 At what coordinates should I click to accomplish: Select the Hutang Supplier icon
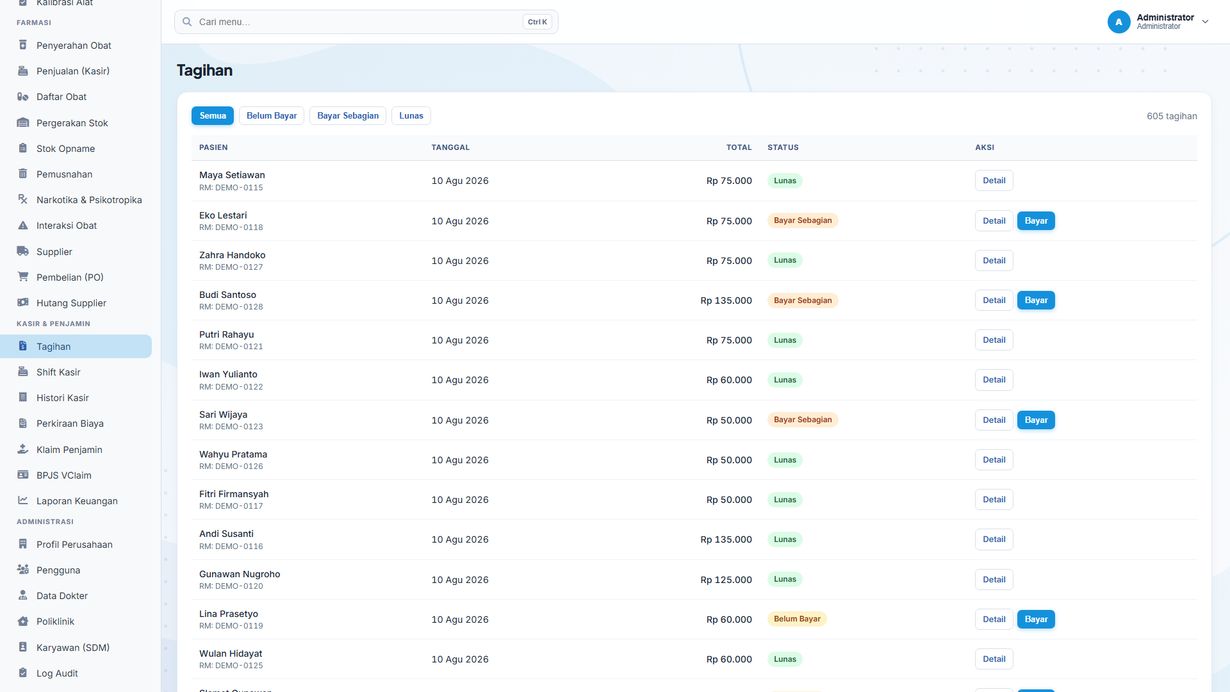(x=23, y=303)
